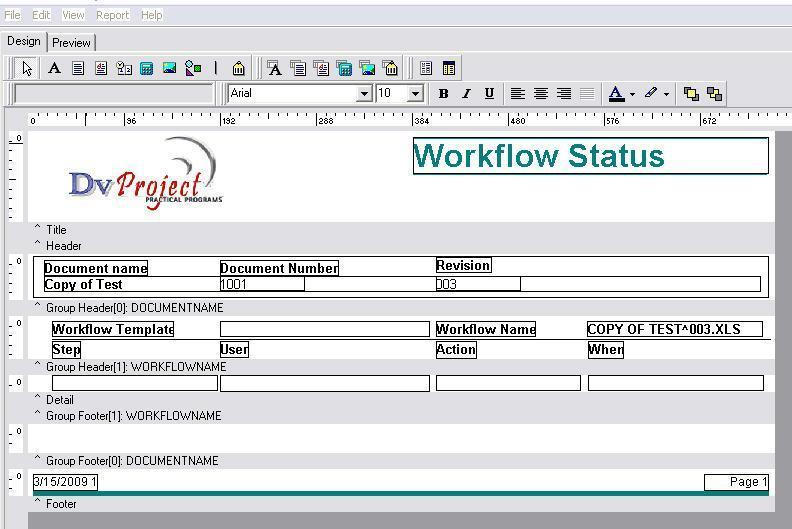Open the File menu

[x=12, y=15]
